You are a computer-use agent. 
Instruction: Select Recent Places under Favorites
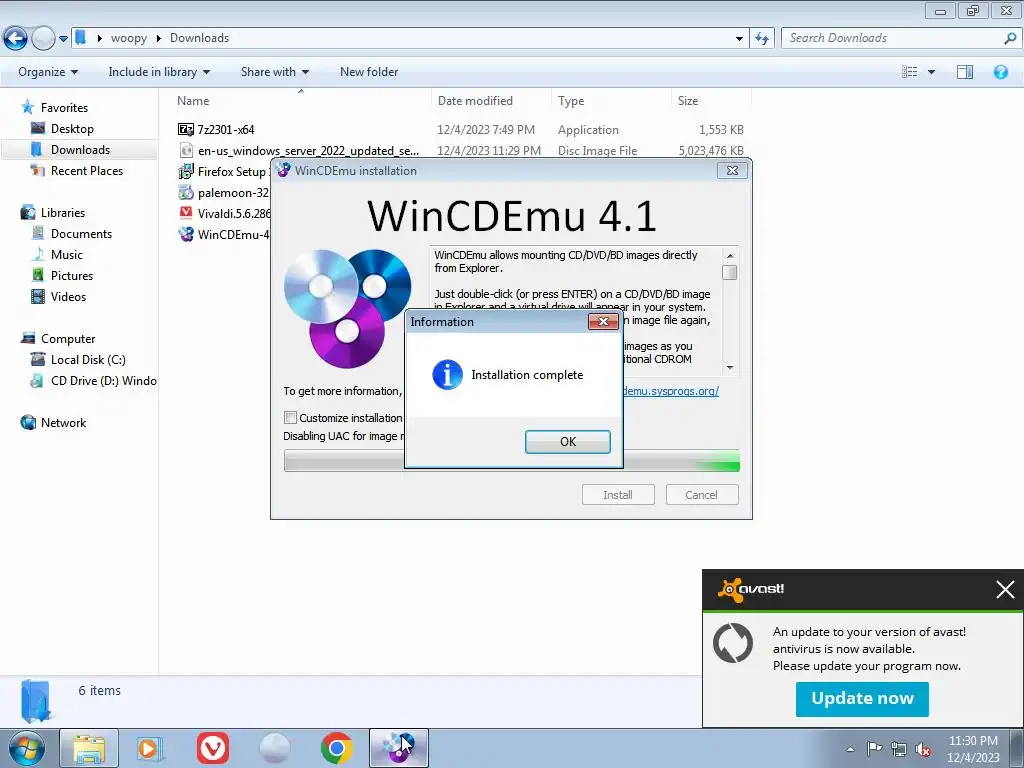(x=86, y=170)
